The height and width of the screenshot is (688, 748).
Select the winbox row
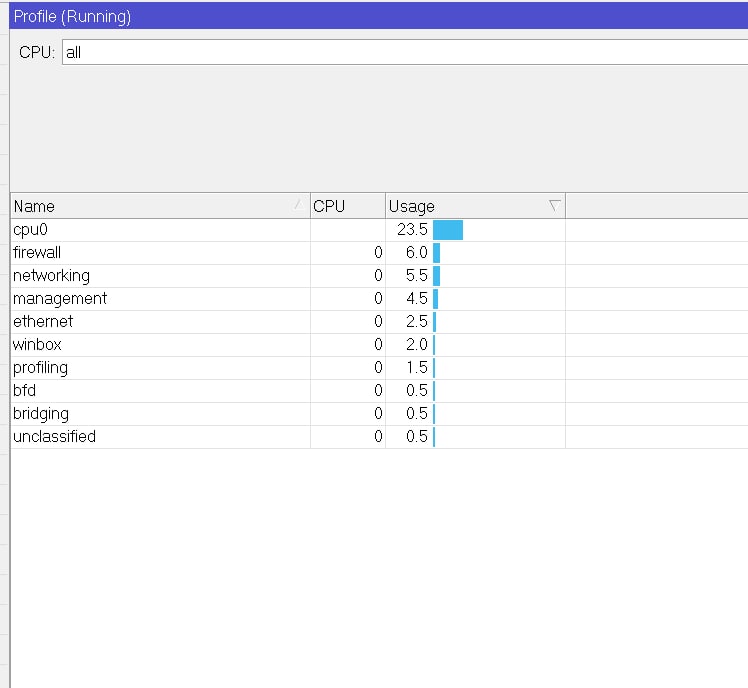(x=379, y=345)
